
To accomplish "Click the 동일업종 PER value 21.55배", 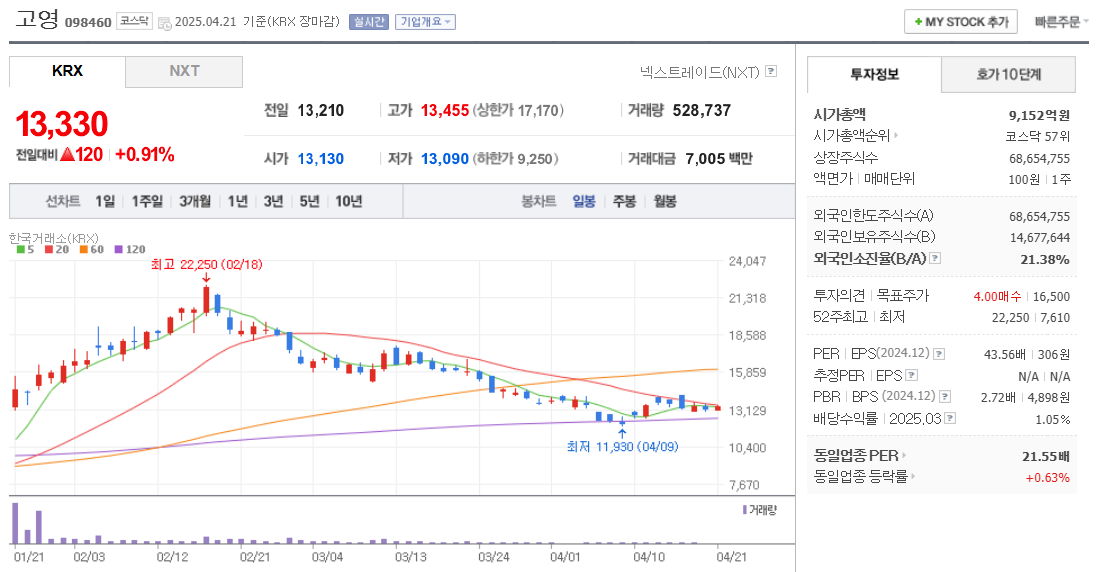I will 1045,456.
